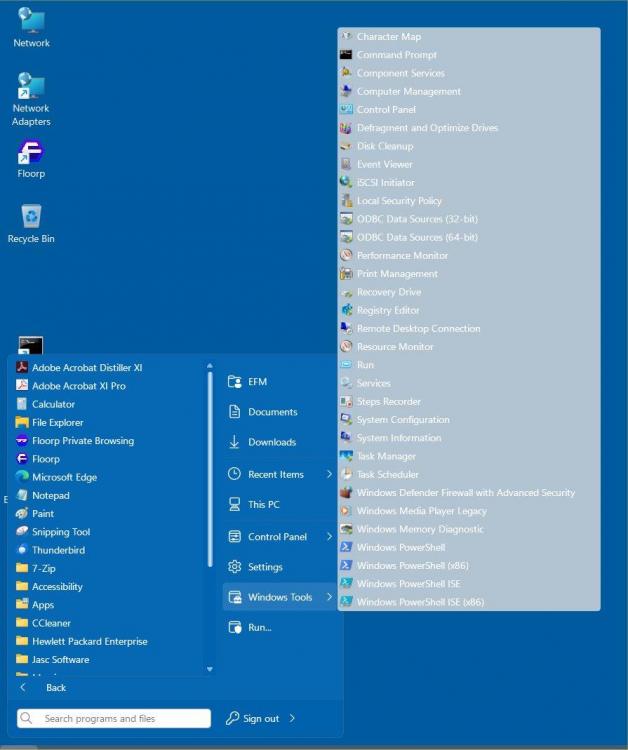Launch Adobe Acrobat XI Pro from the list
628x750 pixels.
point(78,386)
